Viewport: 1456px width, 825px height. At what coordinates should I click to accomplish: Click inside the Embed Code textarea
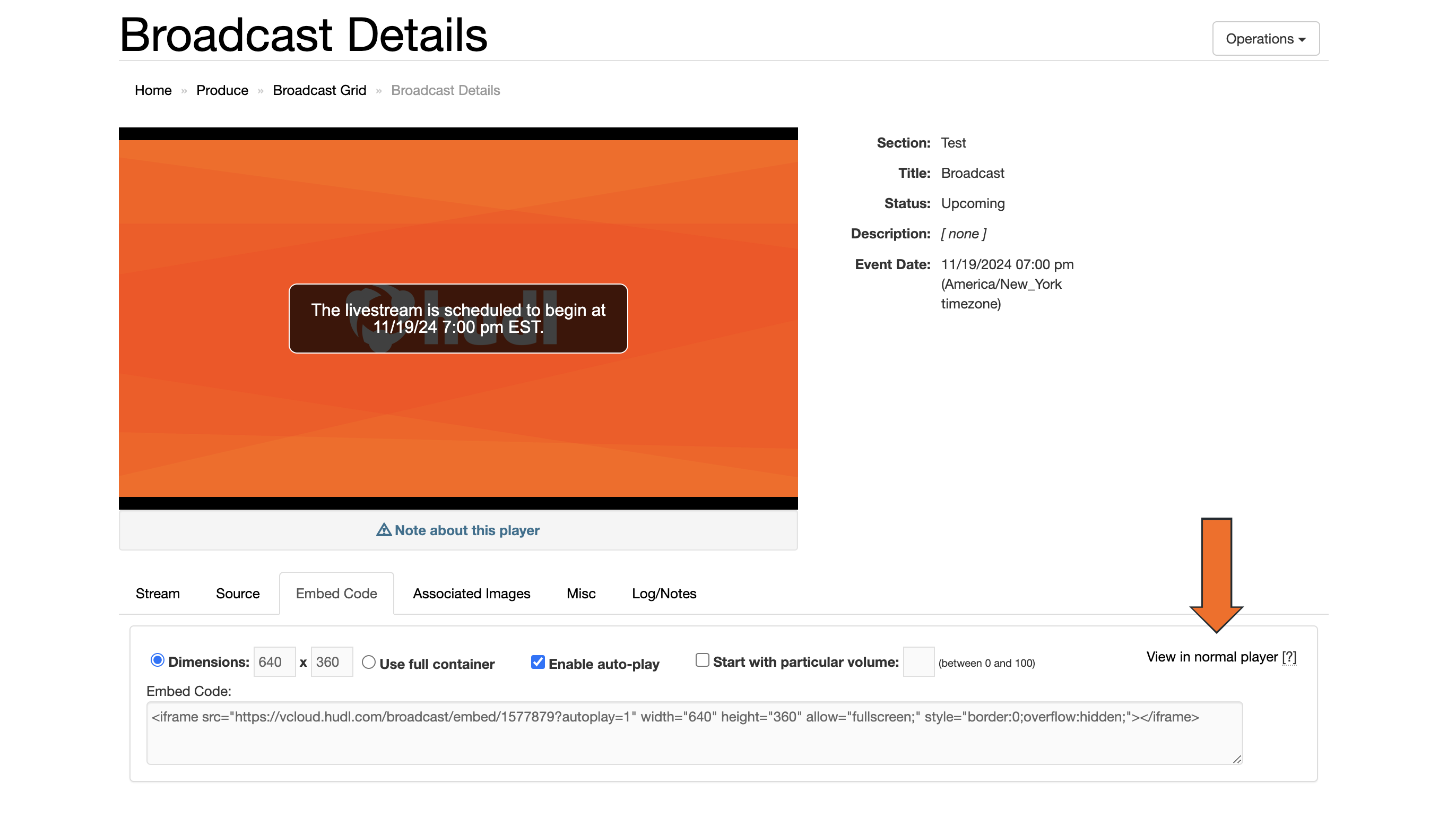point(694,733)
